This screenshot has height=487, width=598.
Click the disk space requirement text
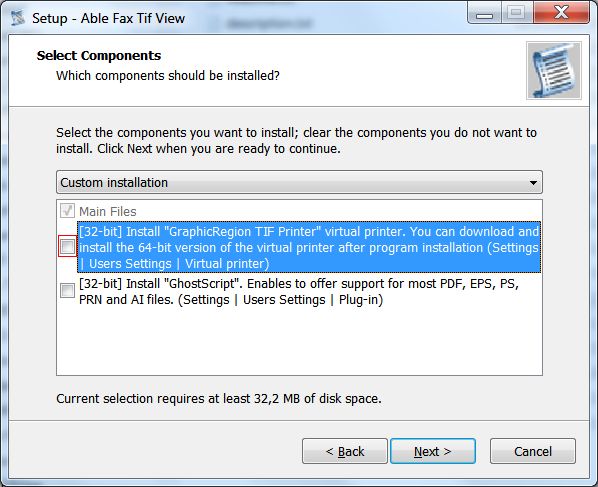(219, 399)
